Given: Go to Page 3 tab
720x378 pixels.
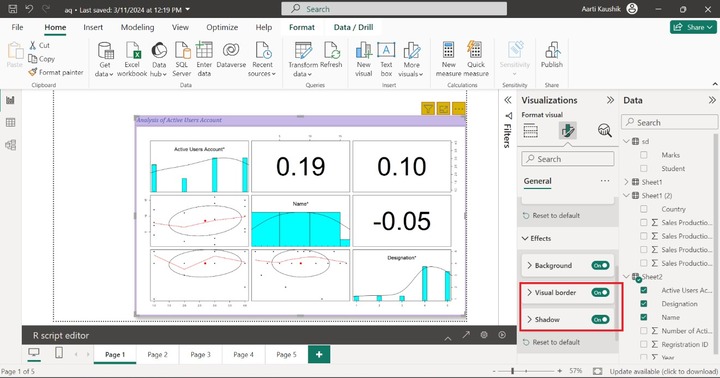Looking at the screenshot, I should 200,355.
